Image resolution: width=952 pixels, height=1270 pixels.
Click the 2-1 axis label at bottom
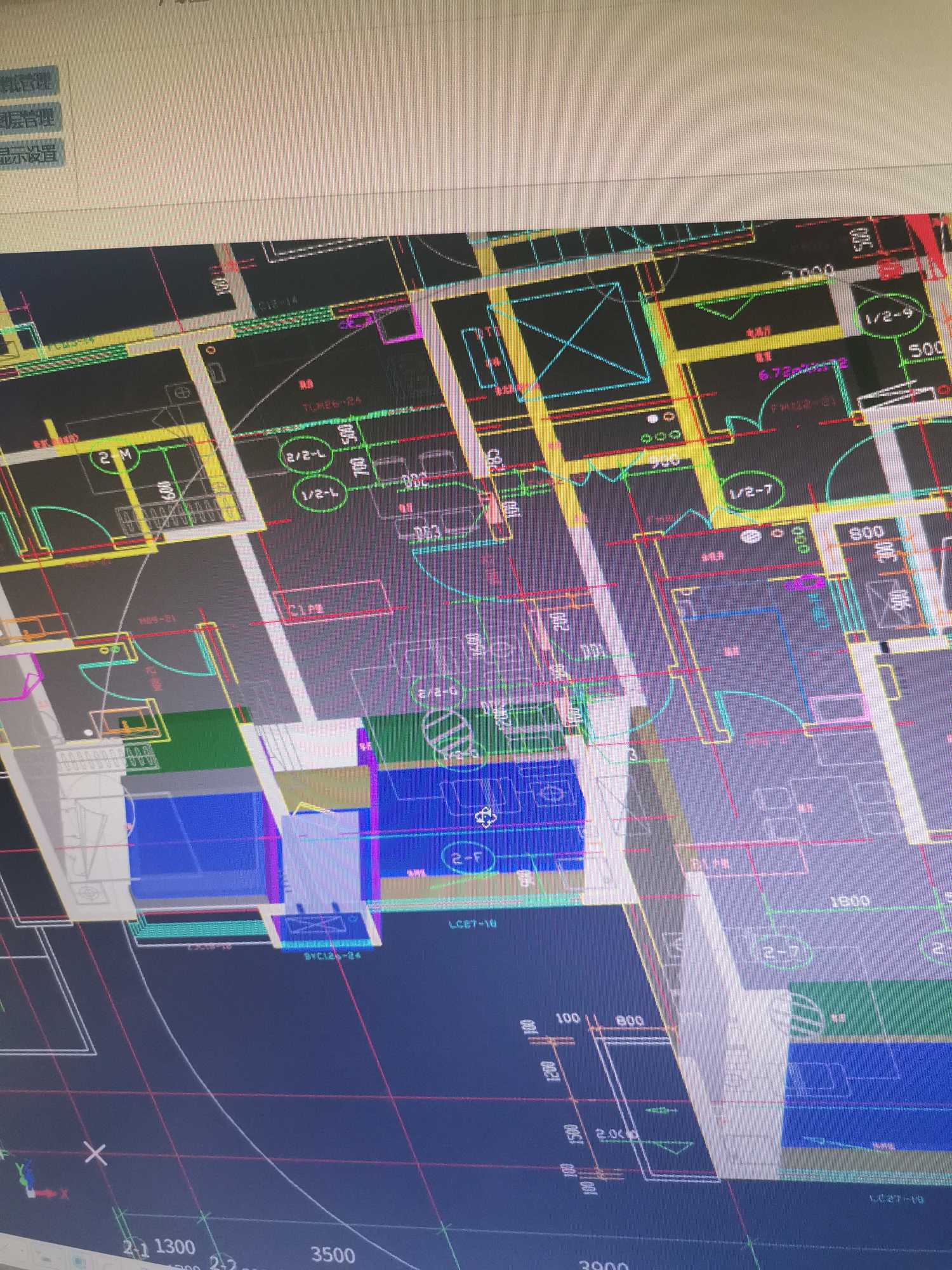(x=135, y=1248)
